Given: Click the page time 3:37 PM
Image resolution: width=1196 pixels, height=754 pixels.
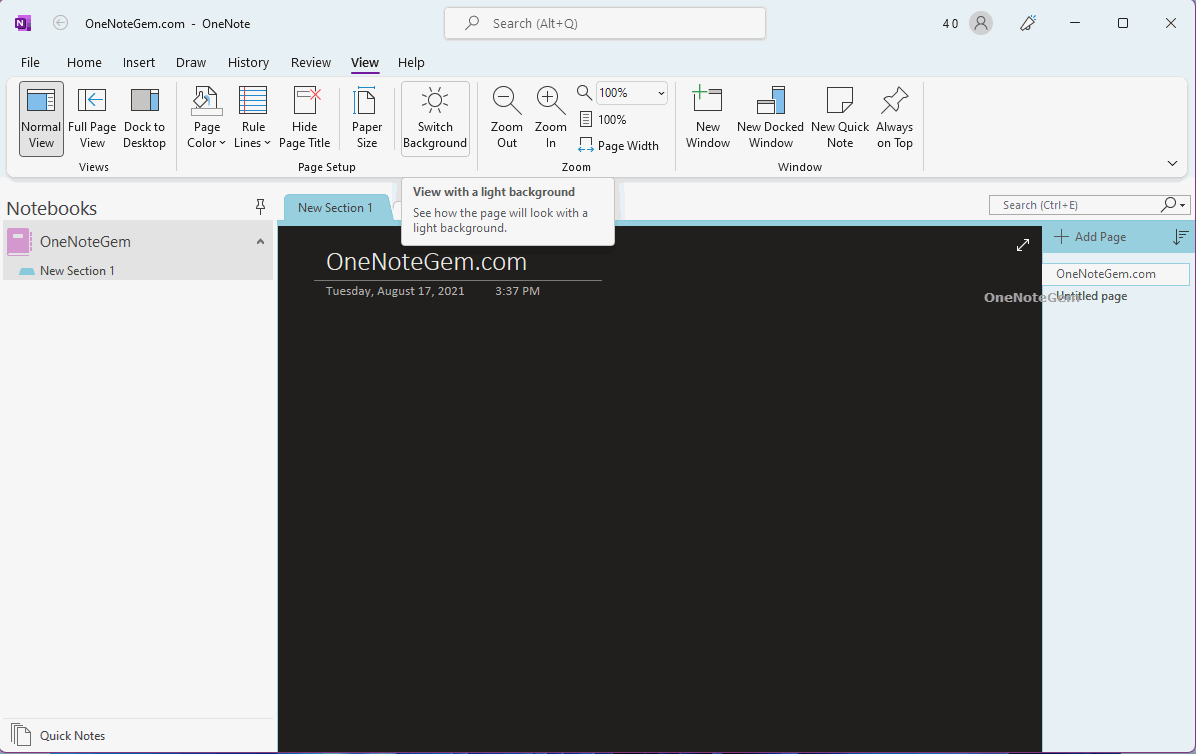Looking at the screenshot, I should 517,291.
